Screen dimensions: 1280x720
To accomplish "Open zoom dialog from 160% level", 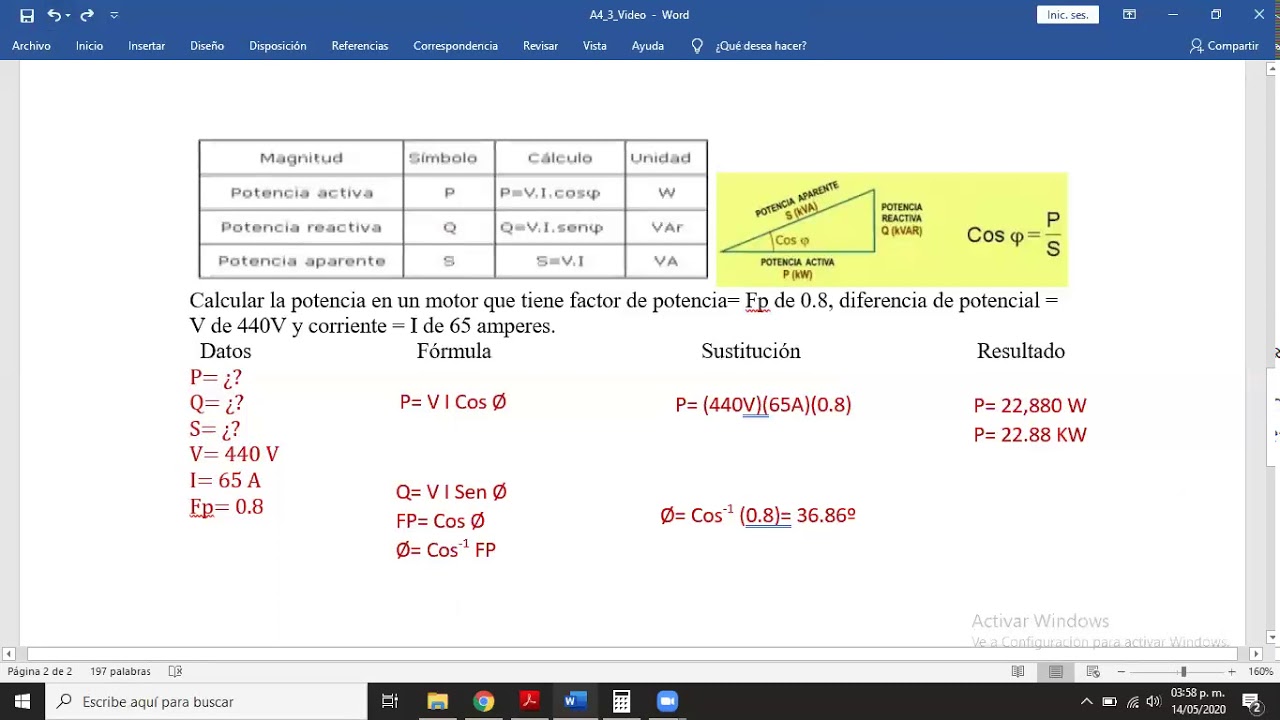I will click(x=1260, y=672).
